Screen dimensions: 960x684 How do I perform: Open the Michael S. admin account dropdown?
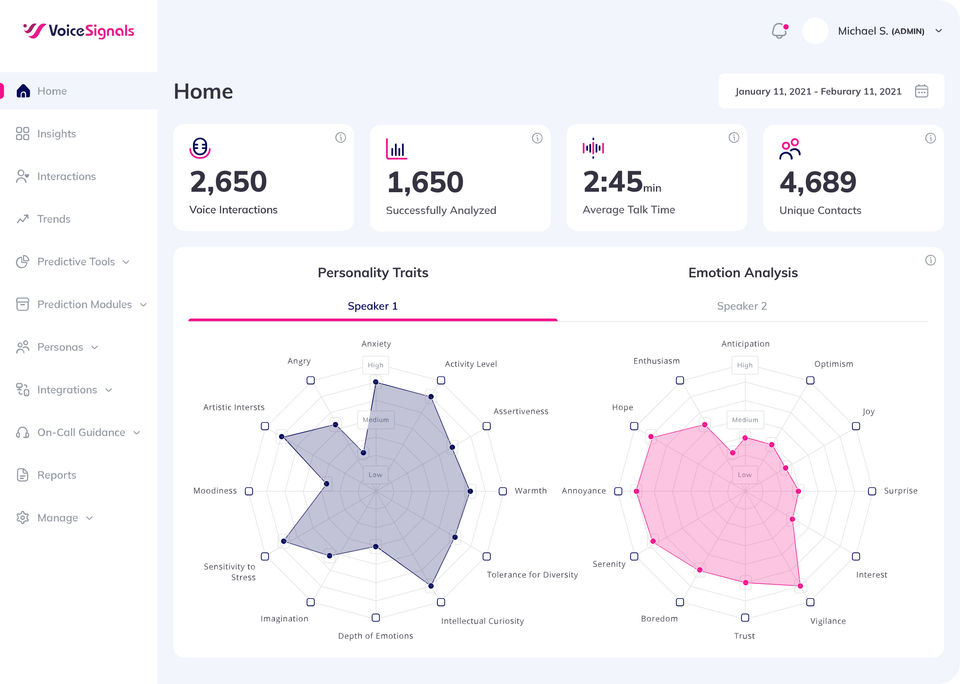click(938, 31)
